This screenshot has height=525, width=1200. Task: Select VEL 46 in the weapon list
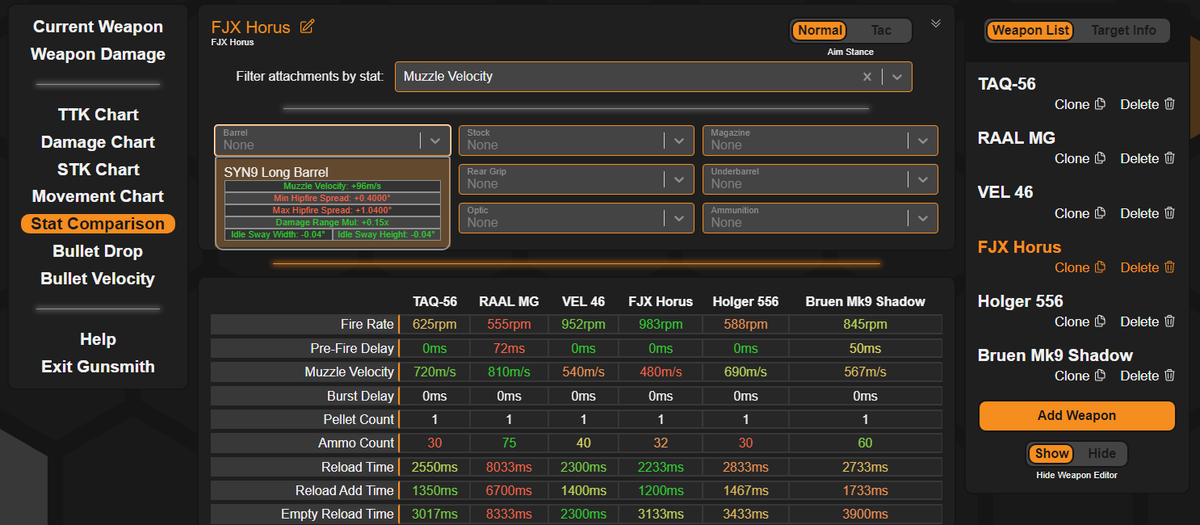[x=1006, y=192]
